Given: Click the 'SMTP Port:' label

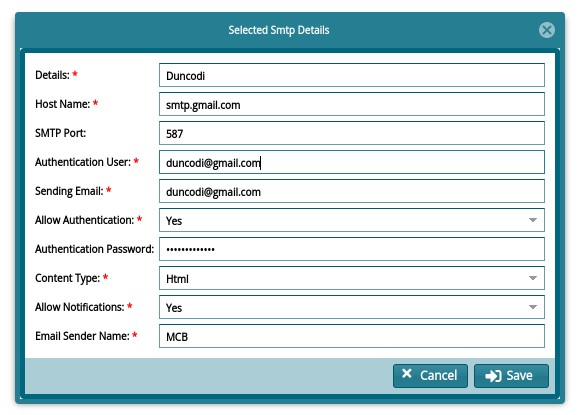Looking at the screenshot, I should 61,133.
